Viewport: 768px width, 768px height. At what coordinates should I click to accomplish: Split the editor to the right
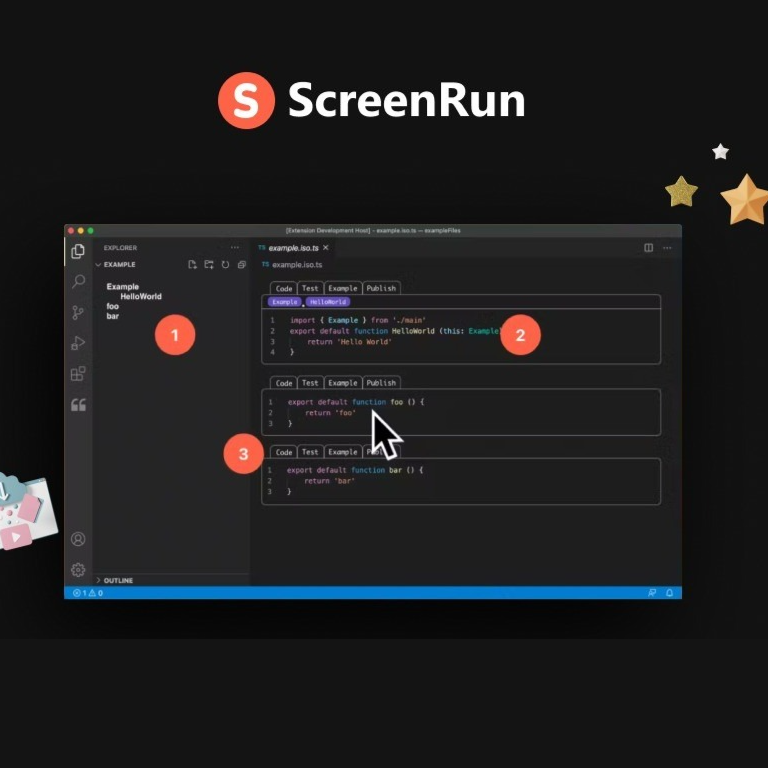click(648, 248)
